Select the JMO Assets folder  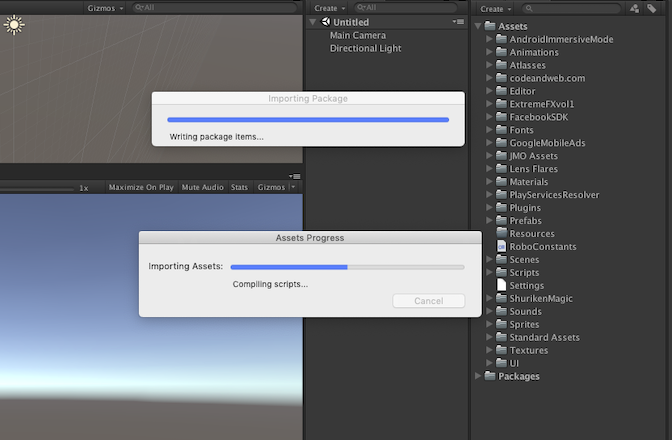(x=533, y=156)
